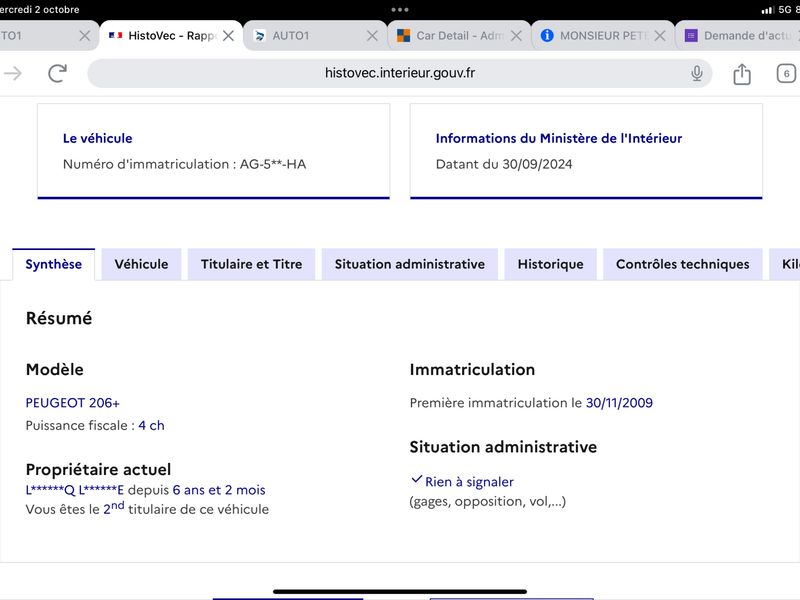Open the Synthèse tab

click(x=54, y=264)
